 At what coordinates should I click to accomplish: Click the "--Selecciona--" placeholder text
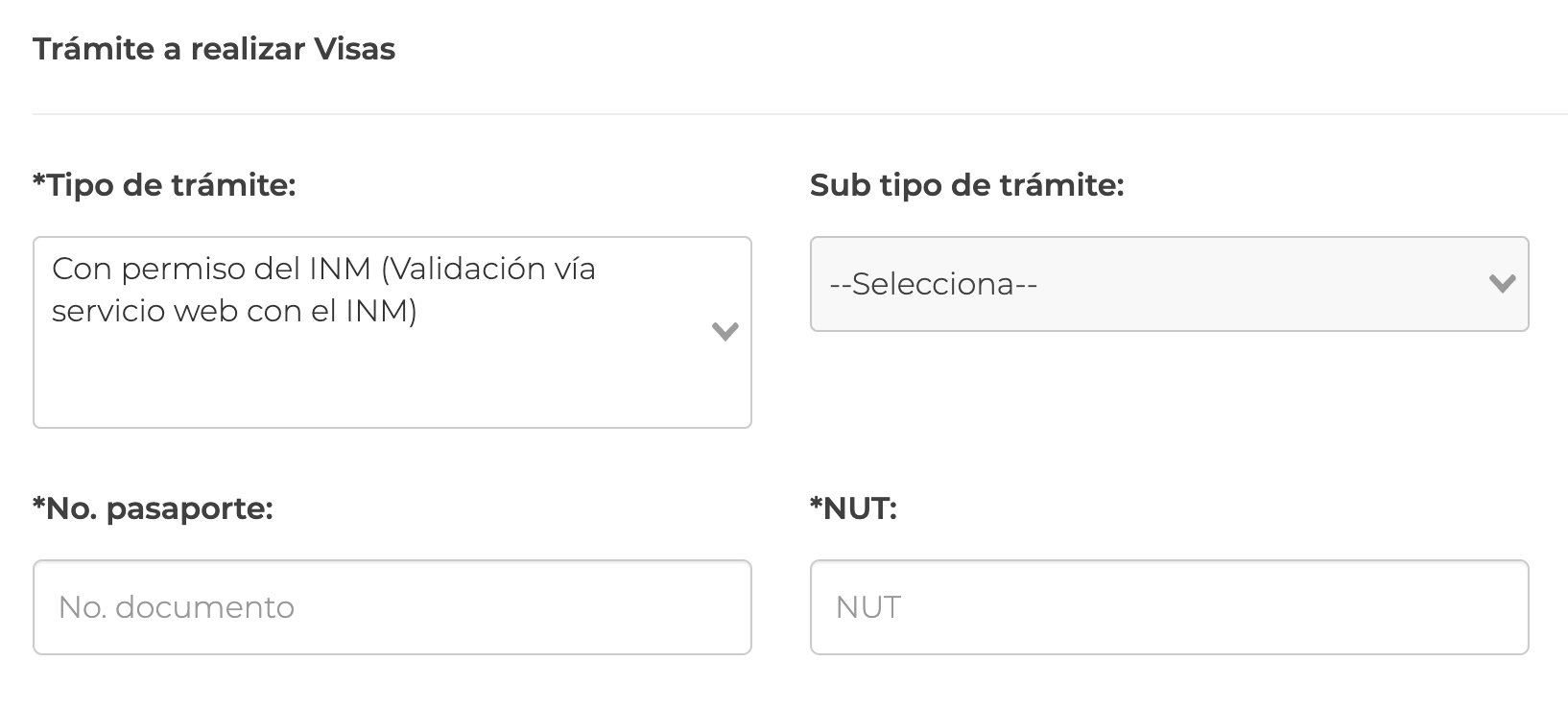(x=933, y=284)
